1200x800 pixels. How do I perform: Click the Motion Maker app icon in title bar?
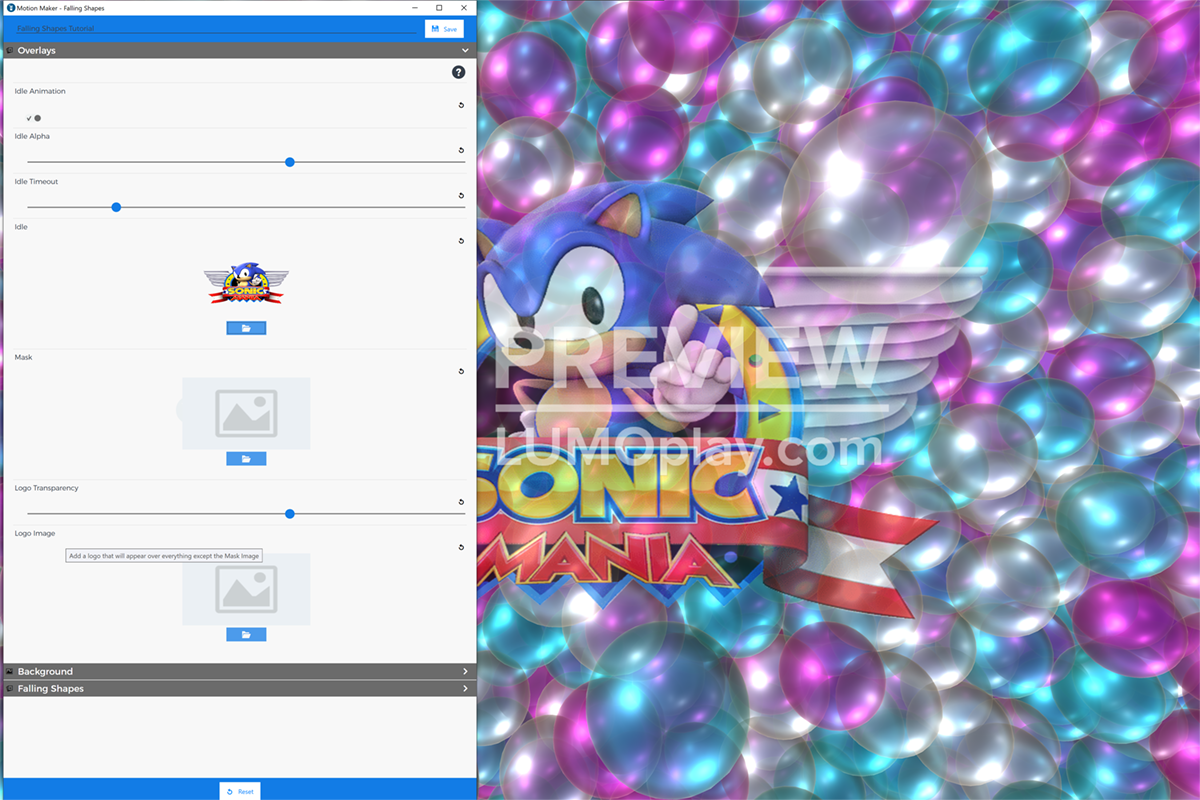point(9,7)
